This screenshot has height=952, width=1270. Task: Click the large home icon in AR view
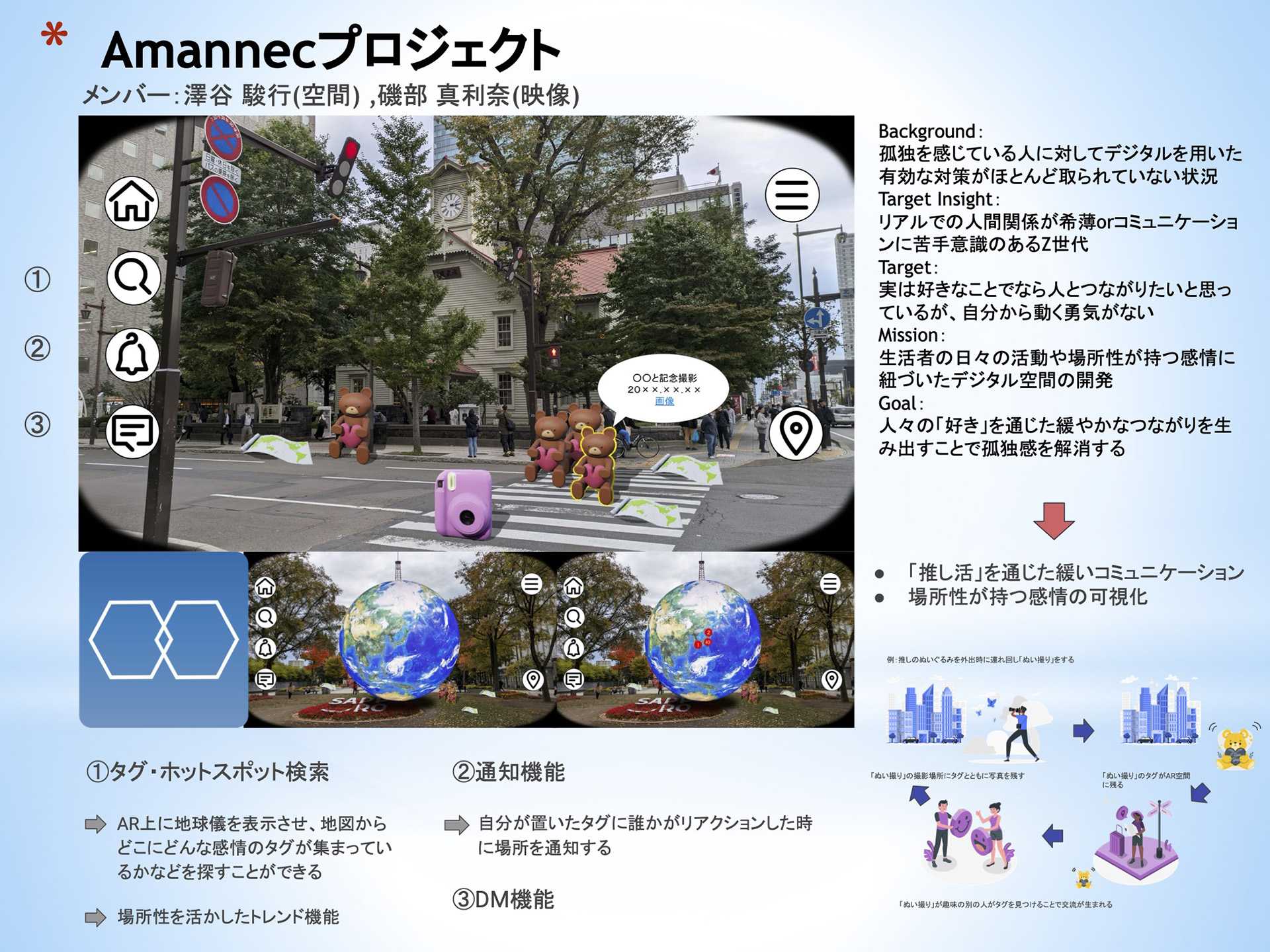click(132, 203)
